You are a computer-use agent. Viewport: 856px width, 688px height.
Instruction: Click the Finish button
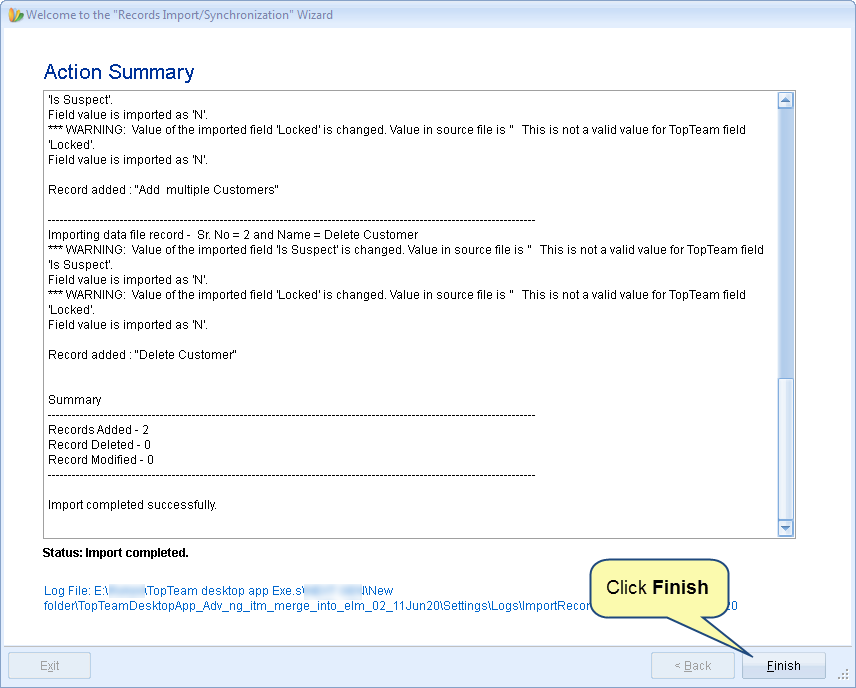pyautogui.click(x=783, y=666)
